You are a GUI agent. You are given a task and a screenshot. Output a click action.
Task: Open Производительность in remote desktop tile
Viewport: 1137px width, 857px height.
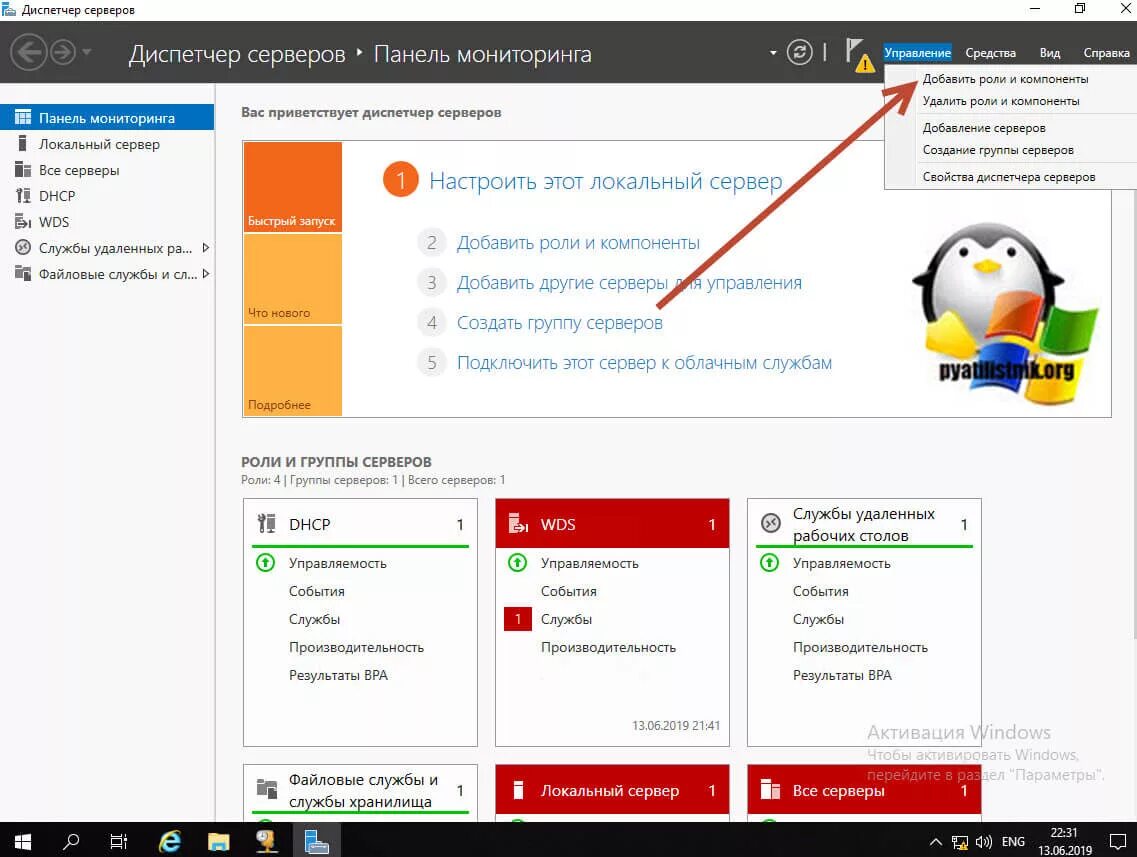[860, 647]
